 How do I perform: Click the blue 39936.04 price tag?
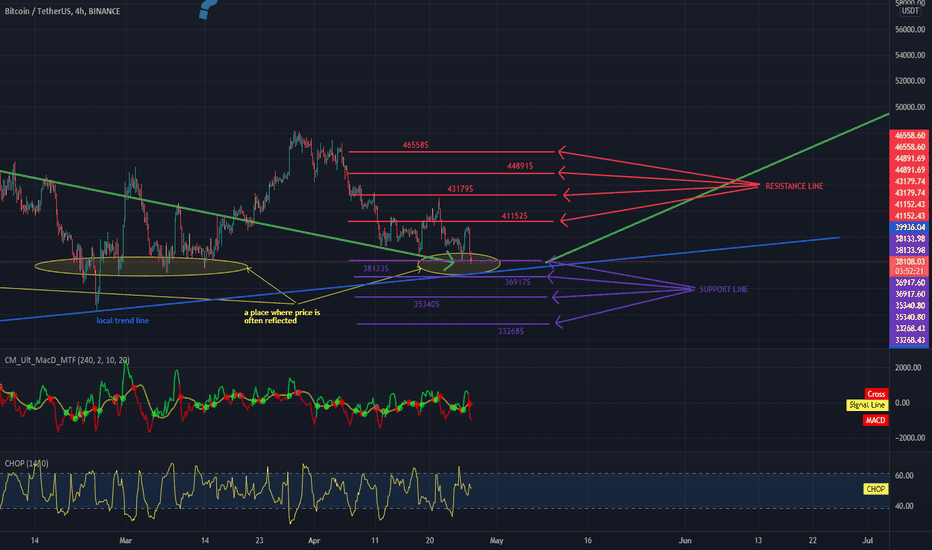909,227
